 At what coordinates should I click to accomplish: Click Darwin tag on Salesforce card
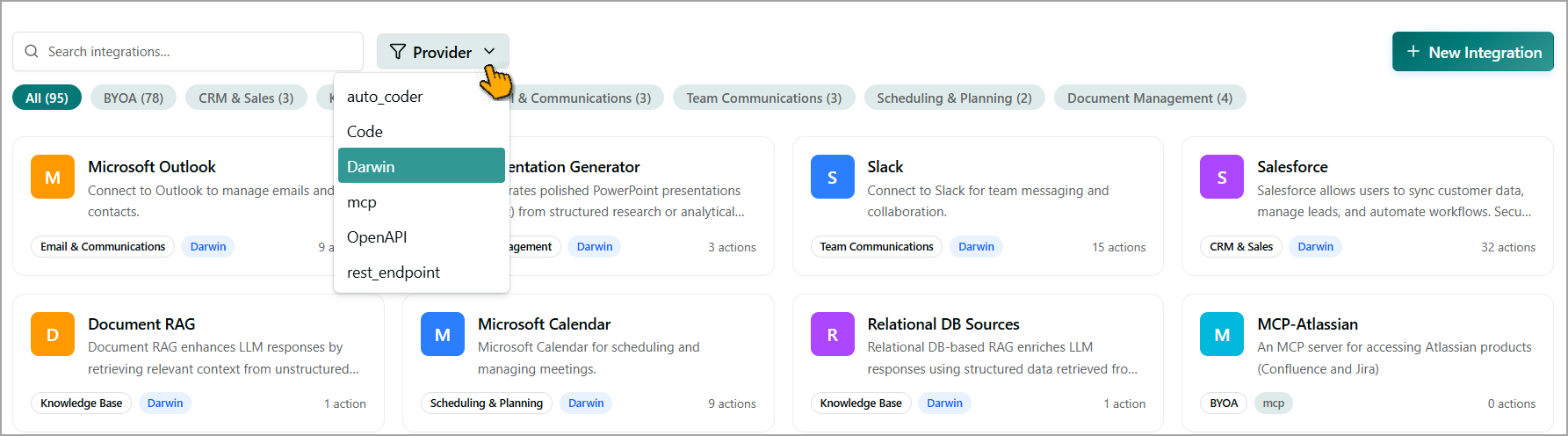click(x=1316, y=247)
